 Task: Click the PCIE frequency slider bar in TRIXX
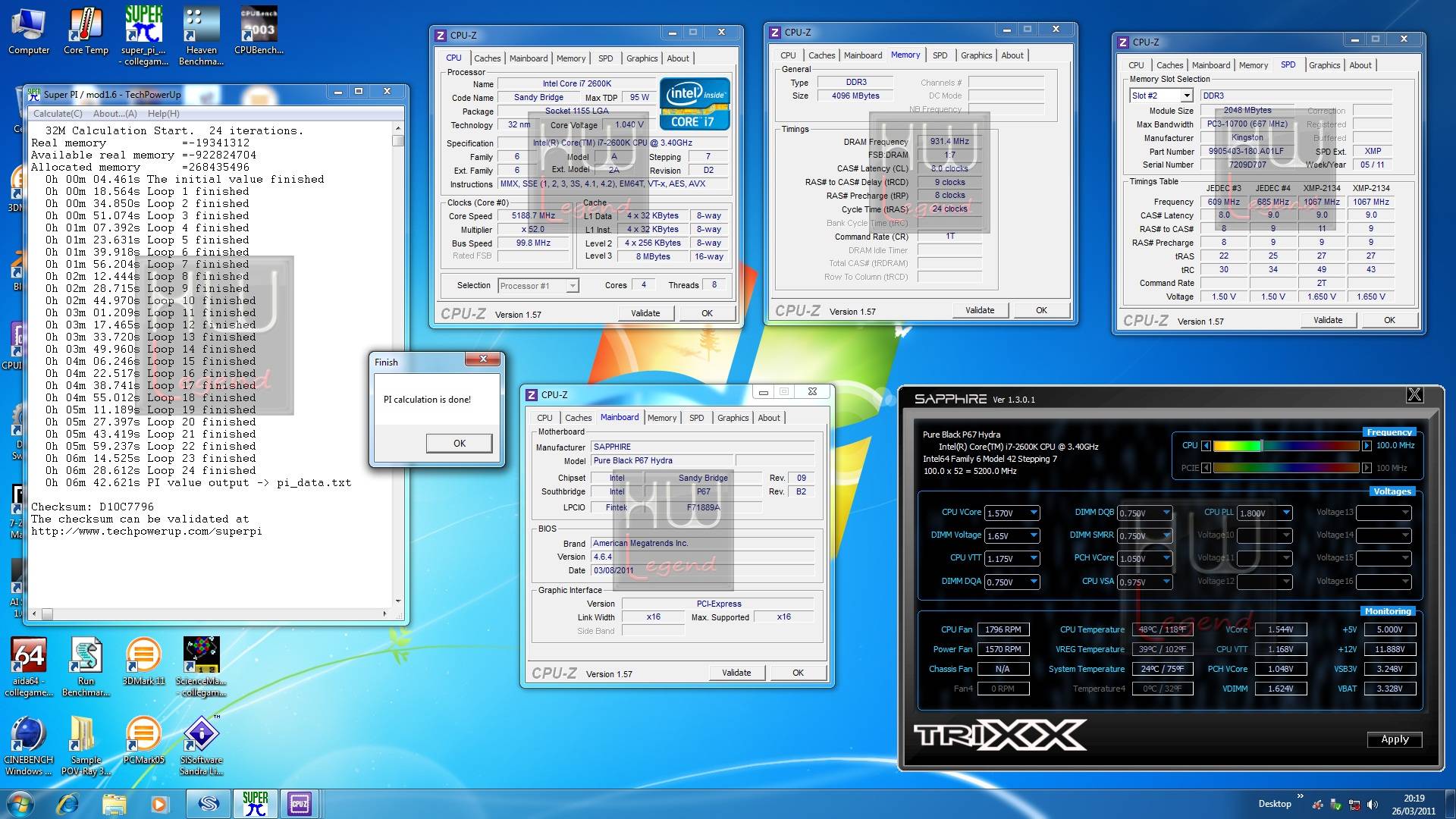[x=1286, y=468]
